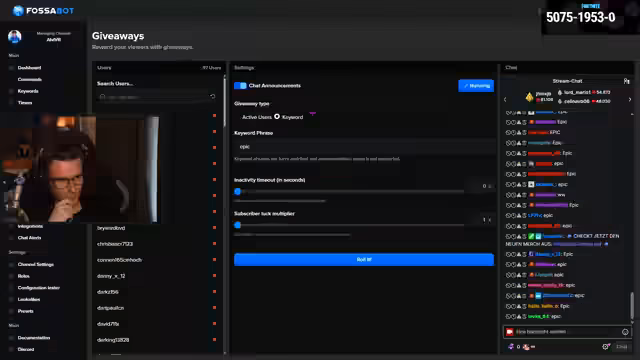Click the chat vertical scrollbar thumb
This screenshot has height=360, width=640.
coord(632,306)
